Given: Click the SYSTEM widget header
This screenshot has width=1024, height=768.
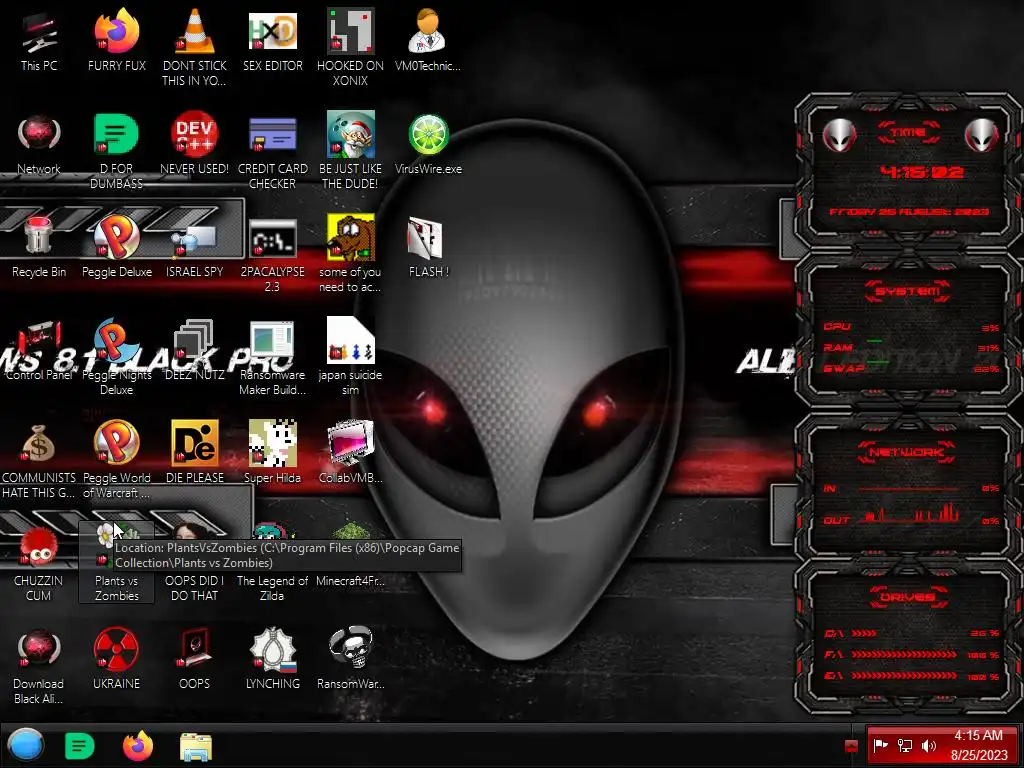Looking at the screenshot, I should pos(908,291).
